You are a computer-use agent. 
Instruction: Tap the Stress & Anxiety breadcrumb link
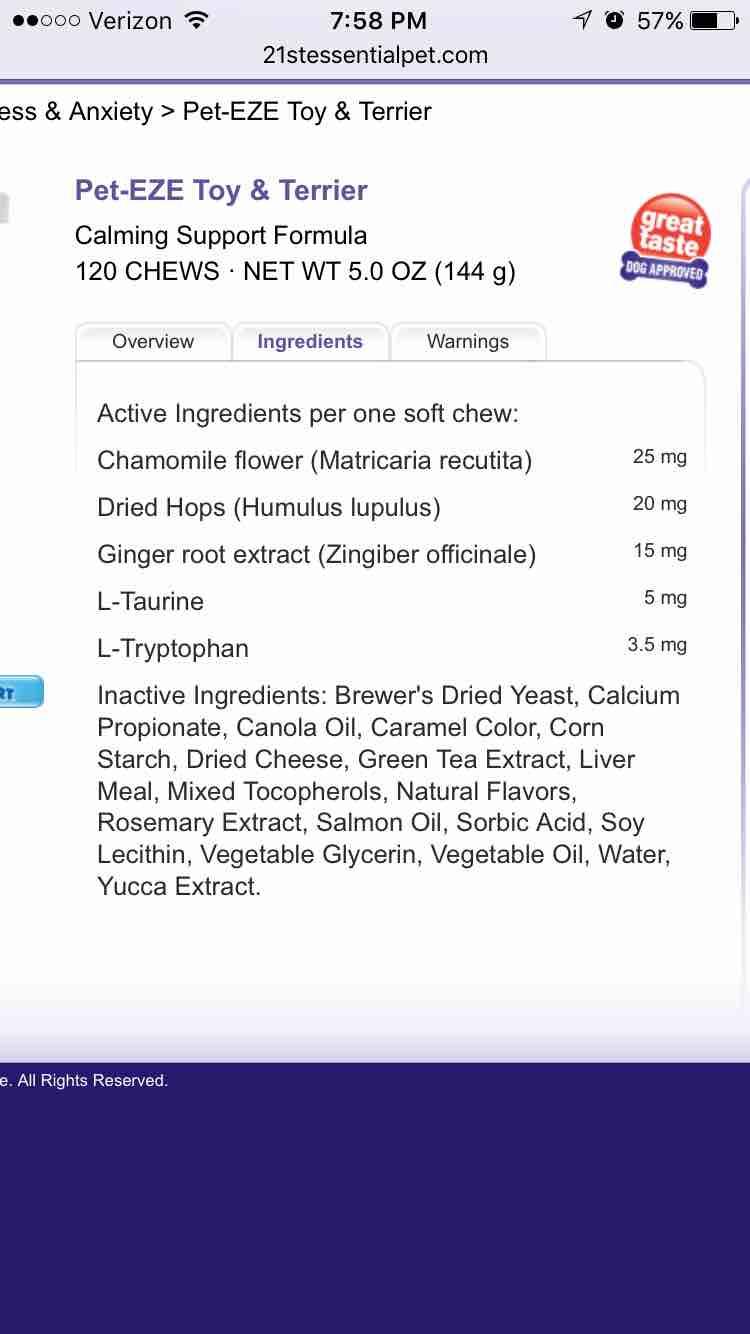coord(76,111)
